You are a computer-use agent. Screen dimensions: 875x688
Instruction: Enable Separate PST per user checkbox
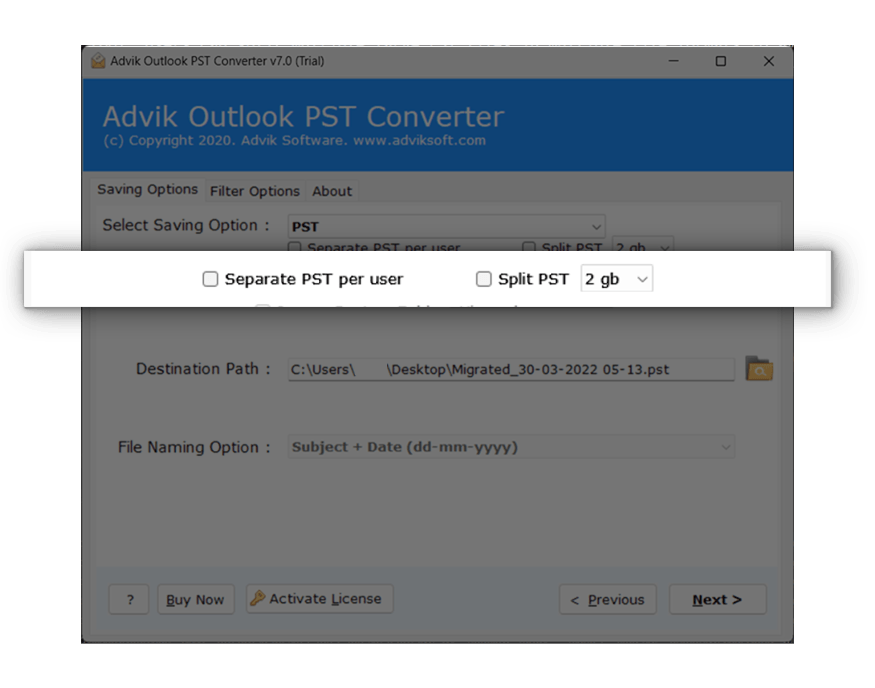pos(210,279)
